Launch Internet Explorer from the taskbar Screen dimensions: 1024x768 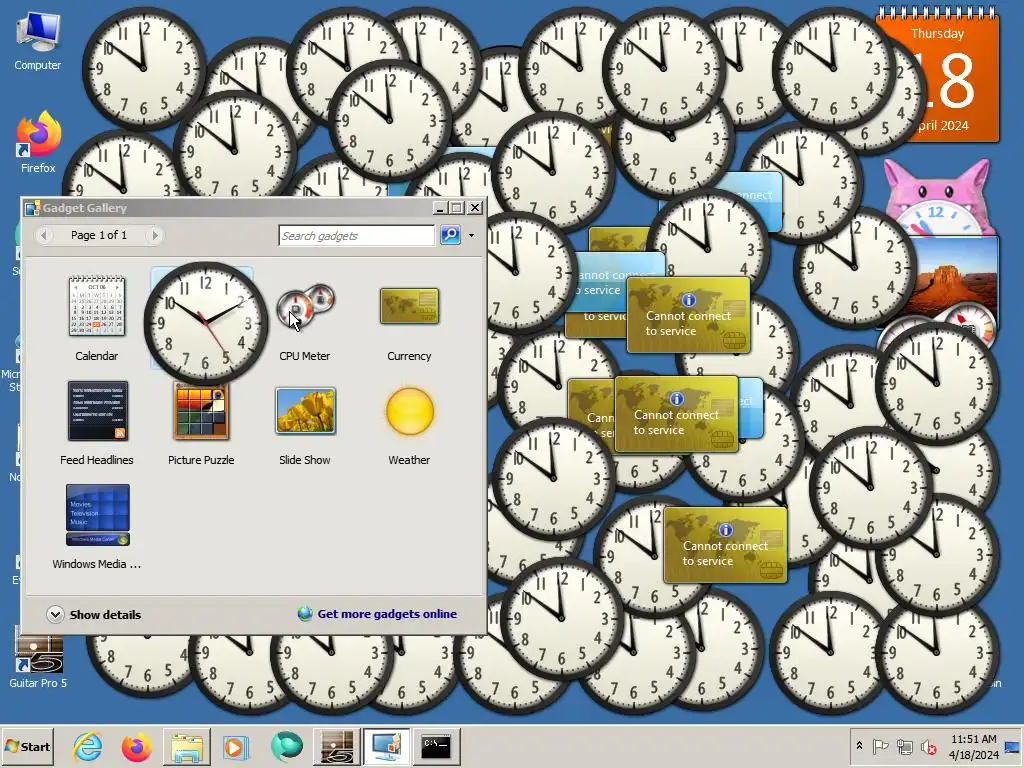(x=88, y=746)
